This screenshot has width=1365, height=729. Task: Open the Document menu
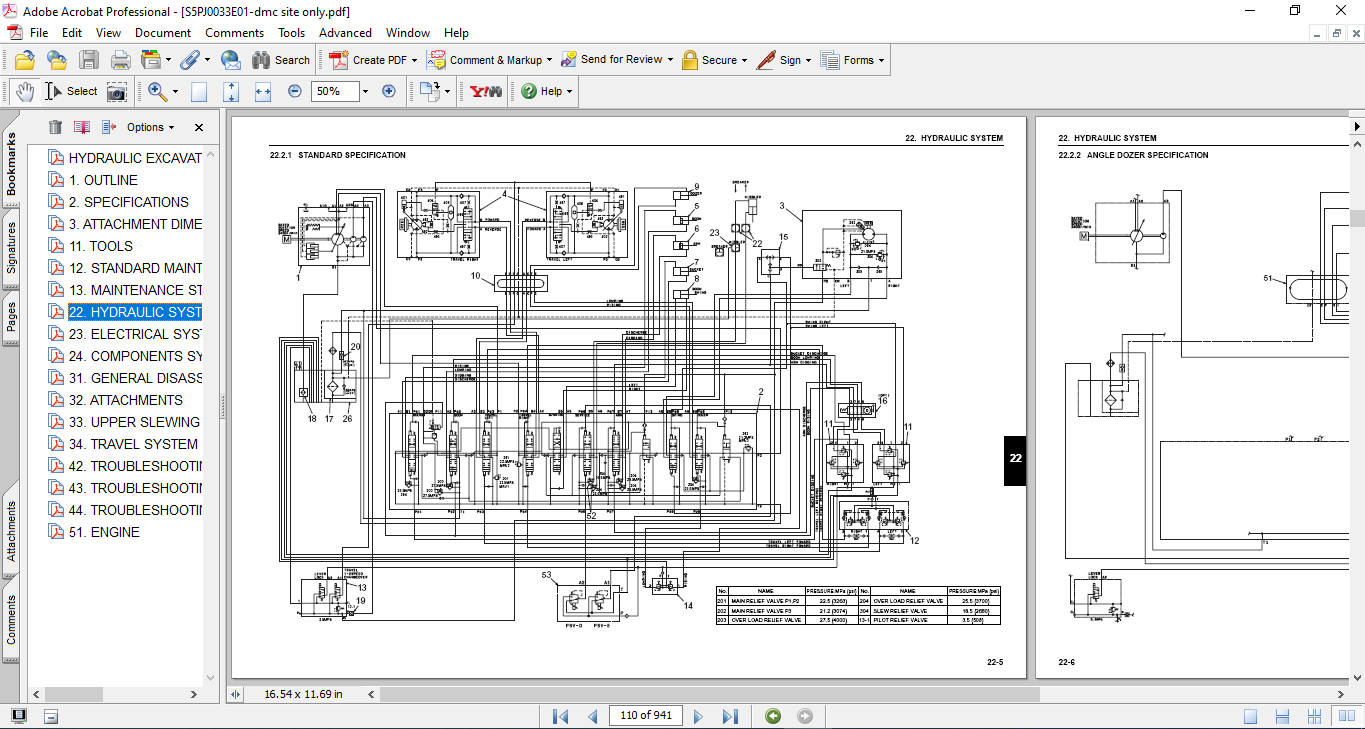click(x=163, y=33)
